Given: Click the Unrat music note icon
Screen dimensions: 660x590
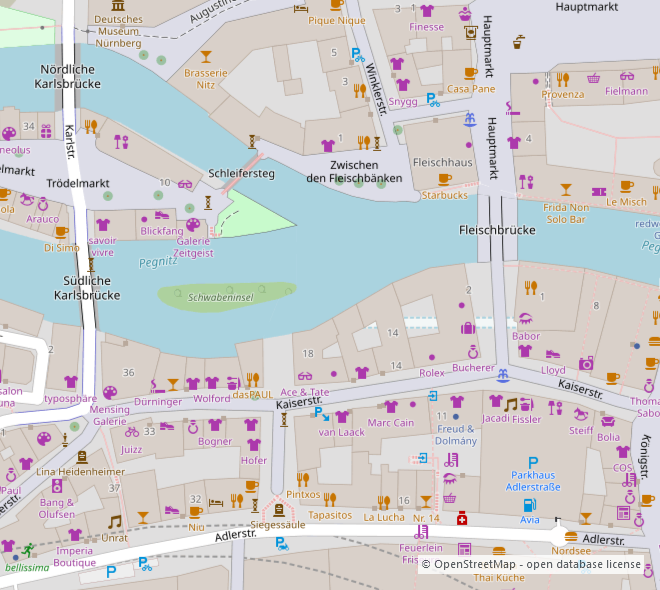Looking at the screenshot, I should pyautogui.click(x=114, y=522).
